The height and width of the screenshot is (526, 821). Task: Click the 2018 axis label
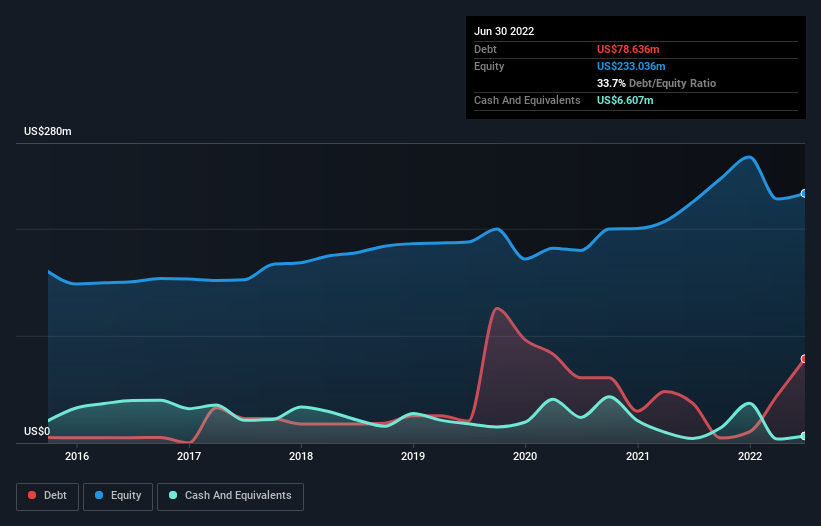pyautogui.click(x=301, y=456)
